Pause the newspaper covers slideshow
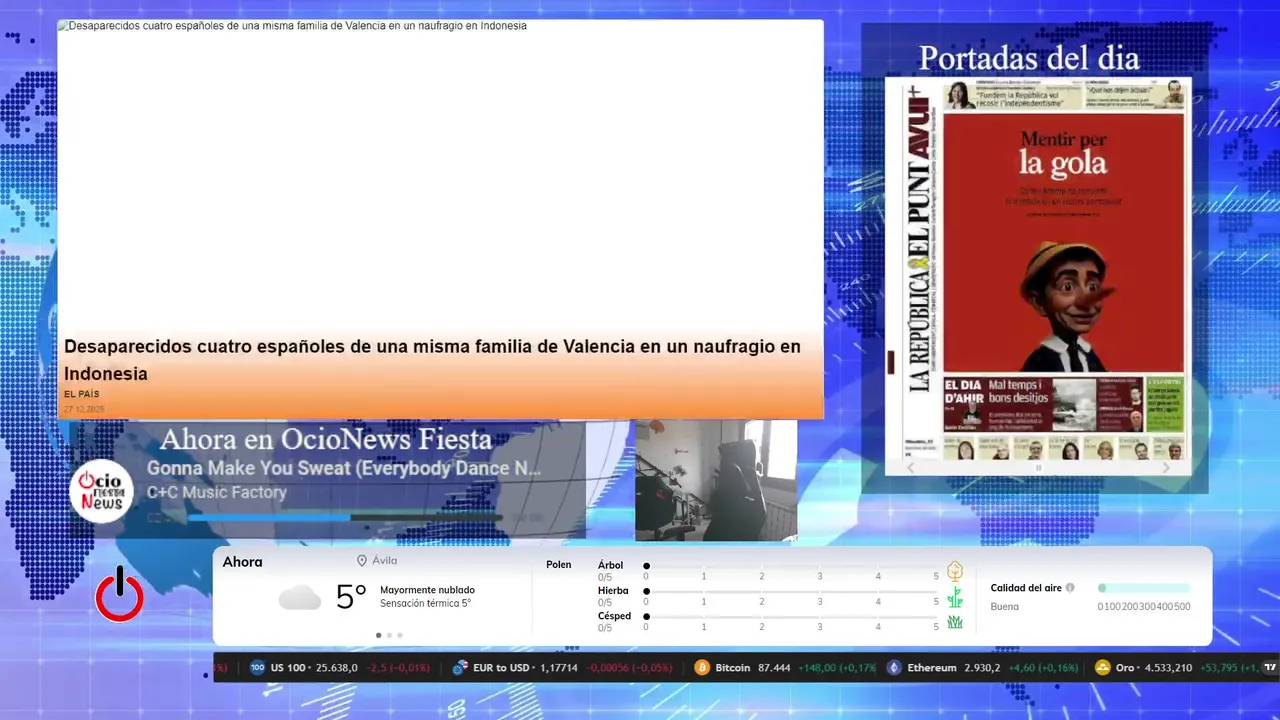 [x=1038, y=468]
